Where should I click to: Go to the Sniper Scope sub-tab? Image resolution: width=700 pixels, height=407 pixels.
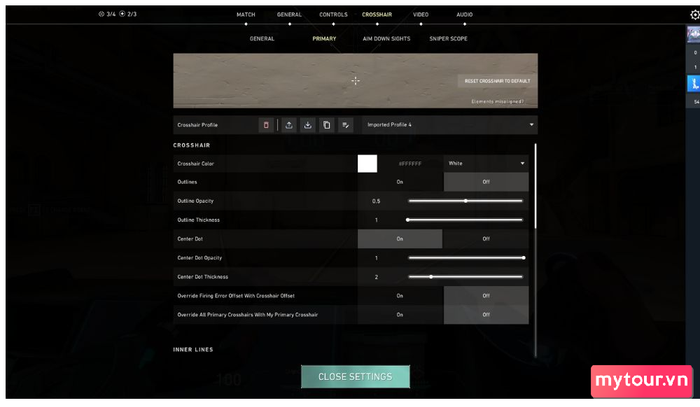446,39
